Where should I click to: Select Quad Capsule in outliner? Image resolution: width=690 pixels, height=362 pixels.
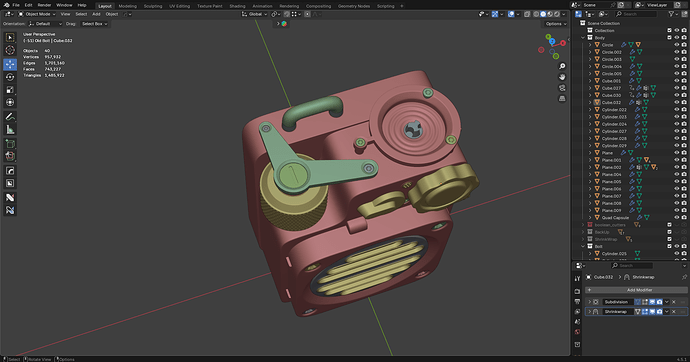point(615,218)
